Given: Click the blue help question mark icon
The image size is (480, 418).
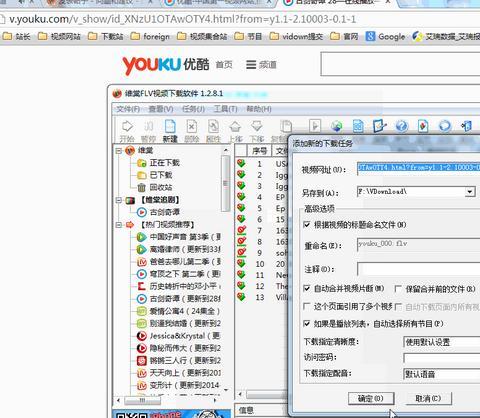Looking at the screenshot, I should [x=402, y=126].
